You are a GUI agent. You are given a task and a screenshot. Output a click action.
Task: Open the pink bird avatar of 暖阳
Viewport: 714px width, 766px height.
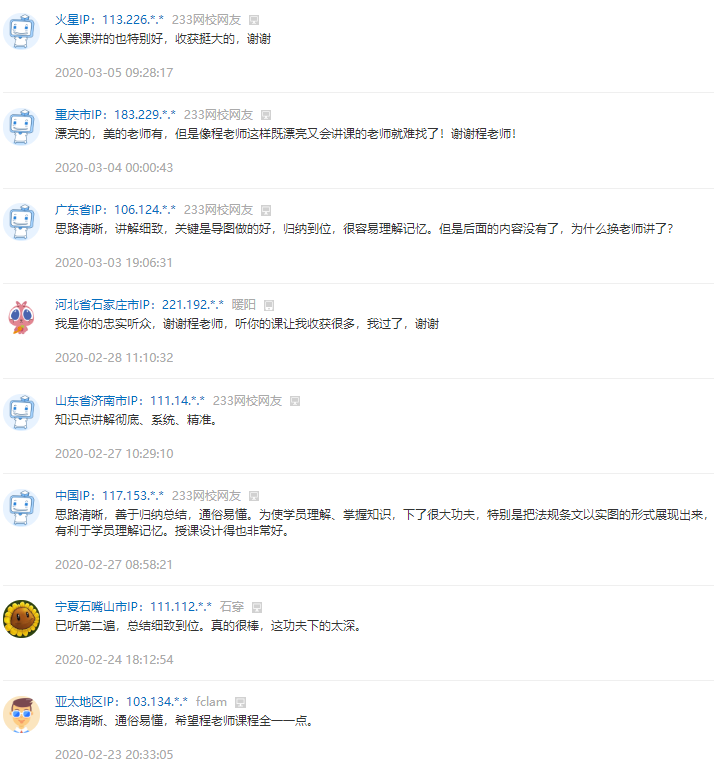[x=21, y=317]
